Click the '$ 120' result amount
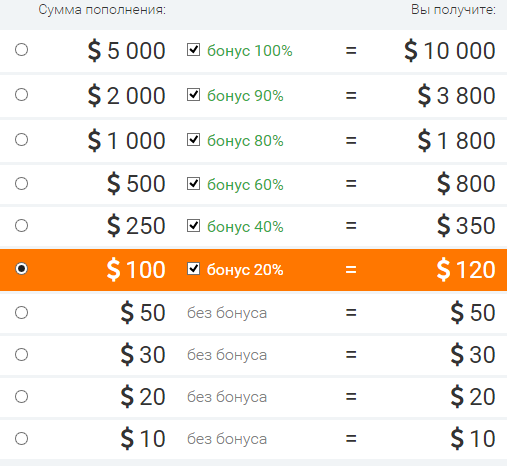 (x=466, y=269)
